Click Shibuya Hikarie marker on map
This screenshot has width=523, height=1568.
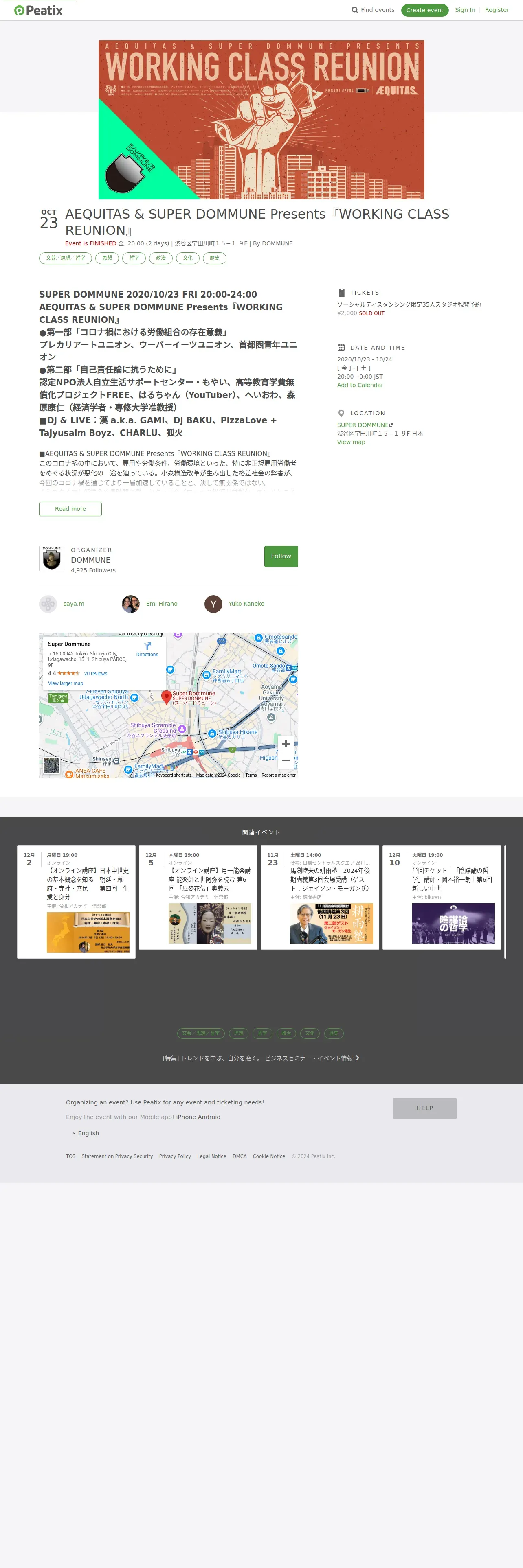click(x=212, y=734)
